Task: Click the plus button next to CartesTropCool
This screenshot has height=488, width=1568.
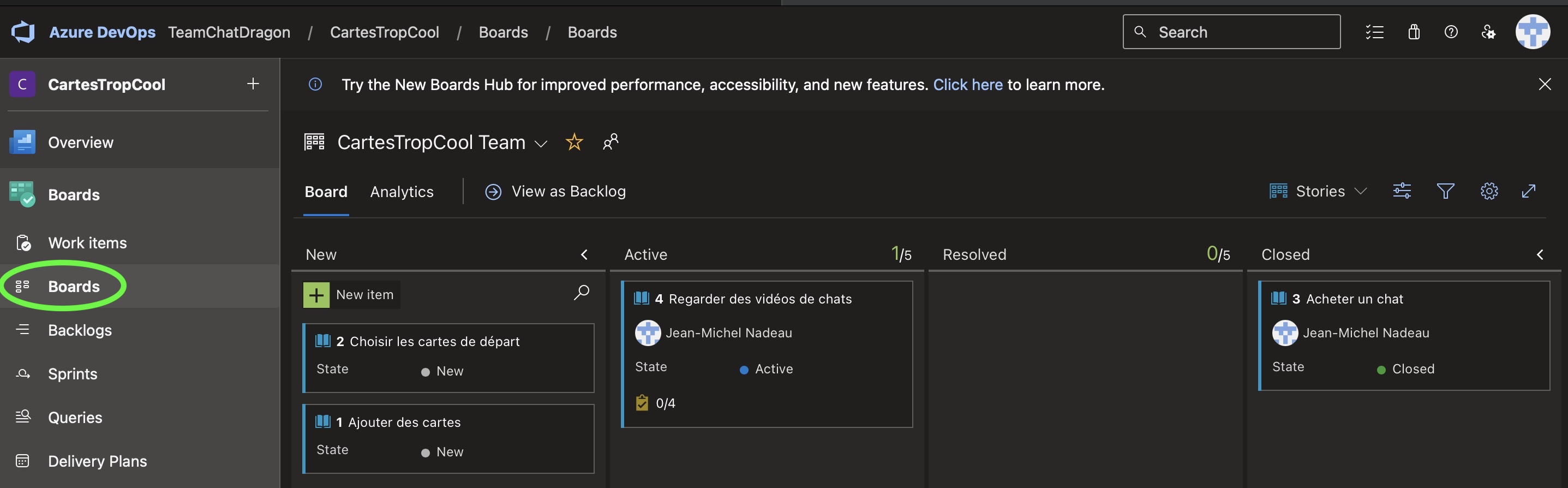Action: click(253, 84)
